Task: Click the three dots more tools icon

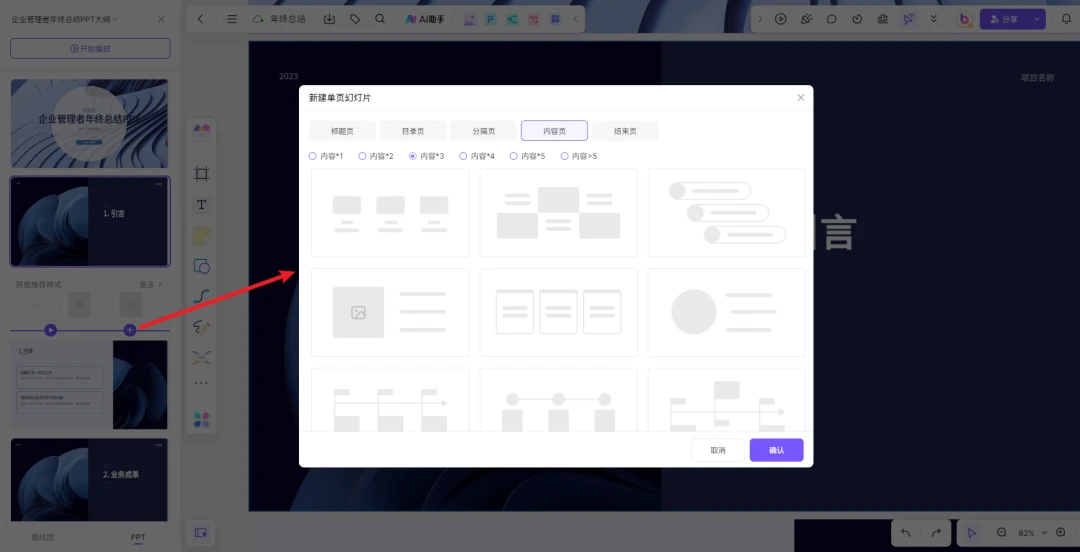Action: click(x=201, y=383)
